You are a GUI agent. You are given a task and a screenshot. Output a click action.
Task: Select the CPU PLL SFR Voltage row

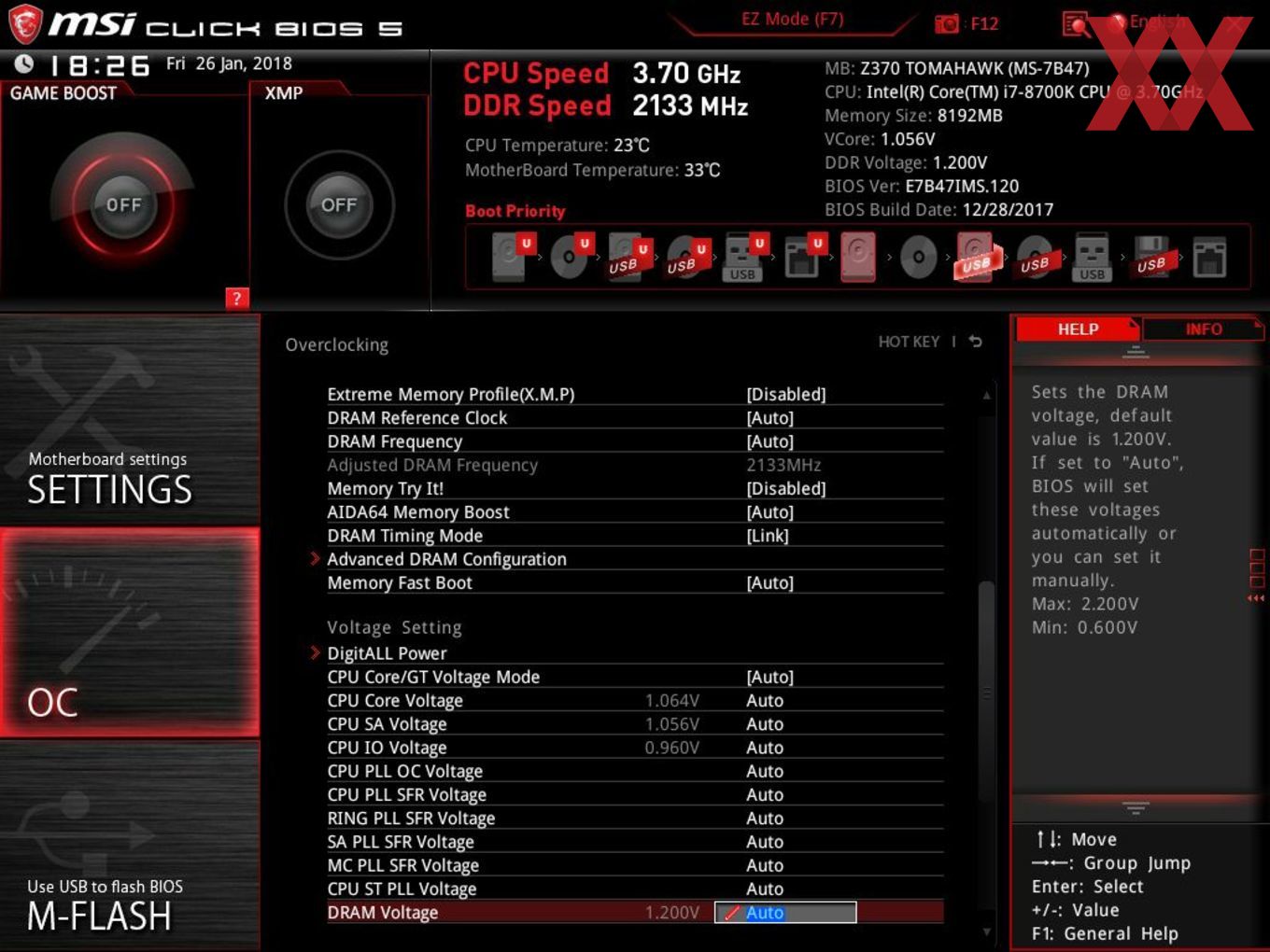point(635,794)
